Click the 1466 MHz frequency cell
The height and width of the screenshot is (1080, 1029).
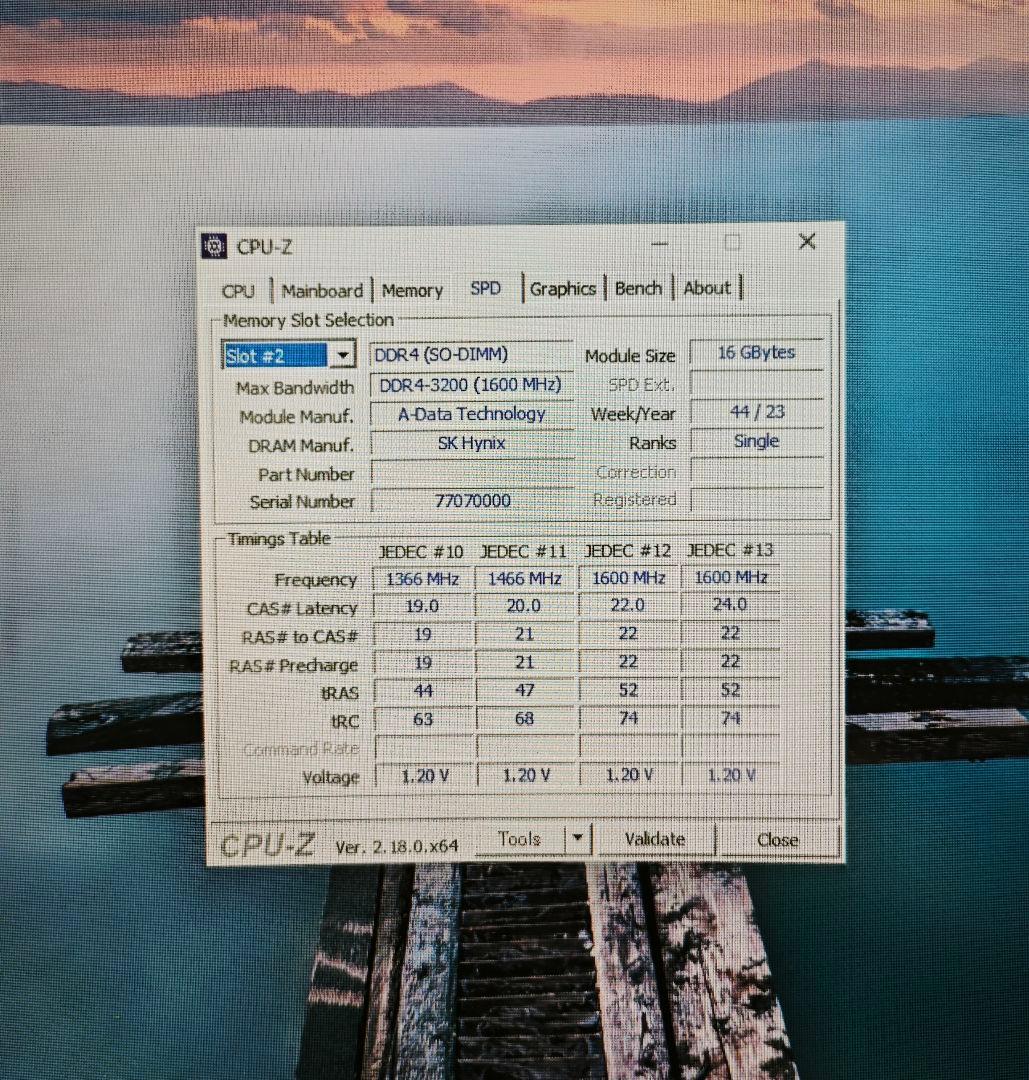[x=524, y=578]
